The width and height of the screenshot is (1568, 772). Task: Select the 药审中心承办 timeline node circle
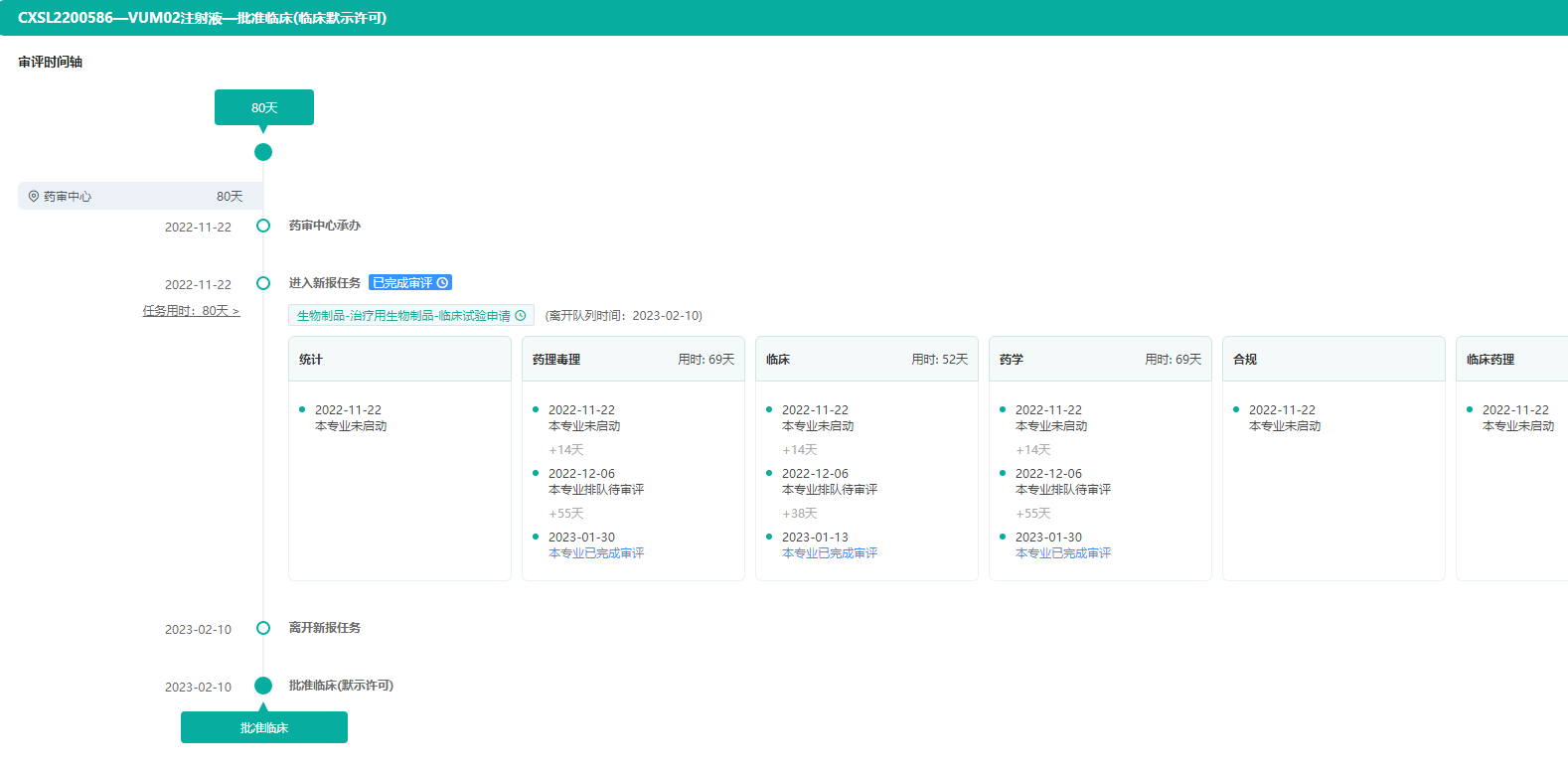(x=263, y=226)
